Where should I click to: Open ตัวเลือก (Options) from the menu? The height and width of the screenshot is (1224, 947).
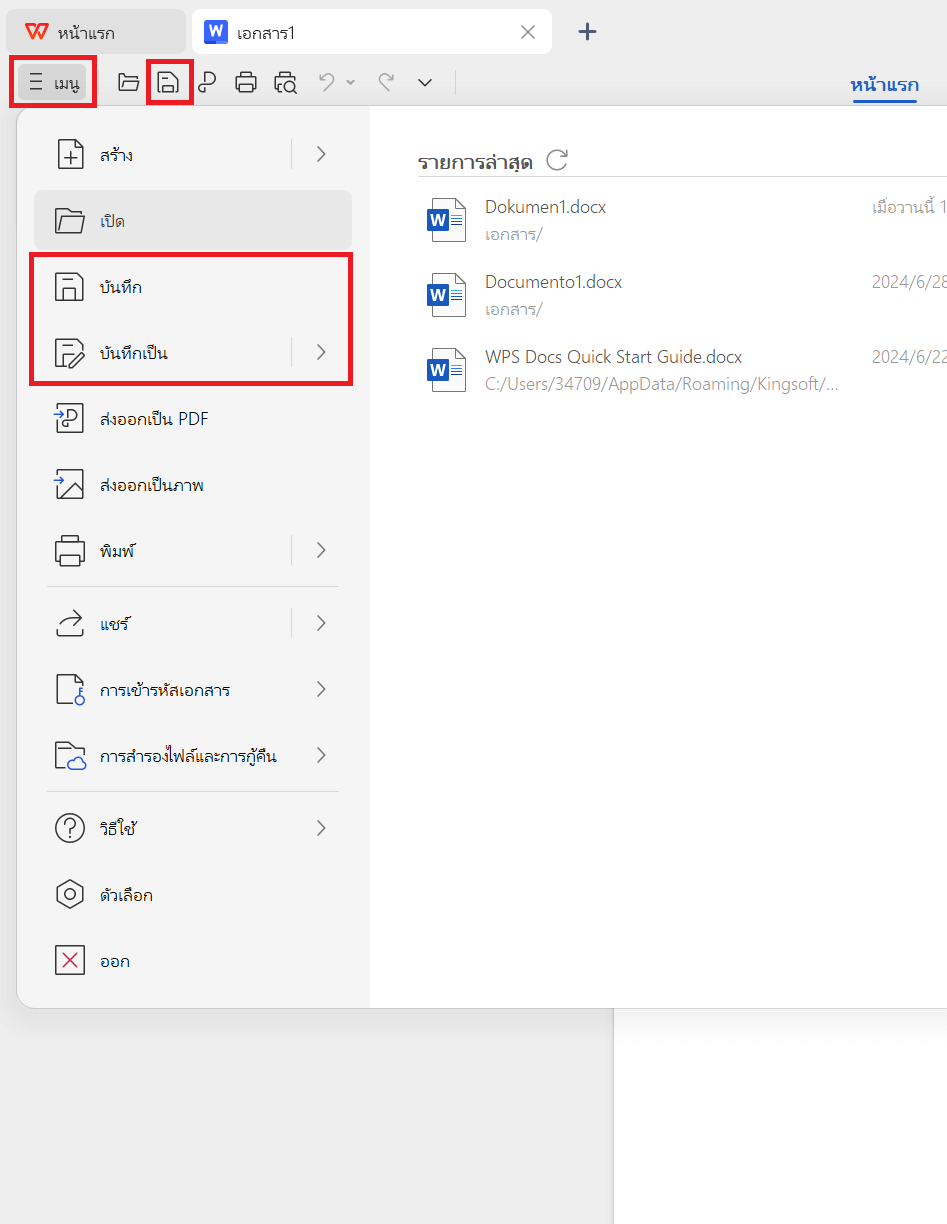tap(193, 895)
